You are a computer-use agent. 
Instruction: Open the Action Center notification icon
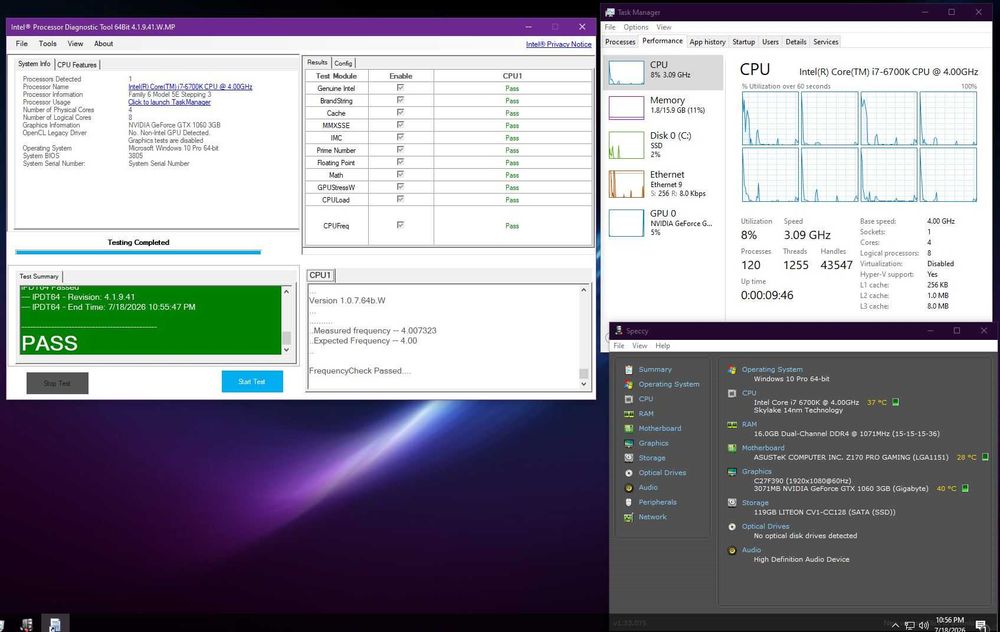click(981, 625)
